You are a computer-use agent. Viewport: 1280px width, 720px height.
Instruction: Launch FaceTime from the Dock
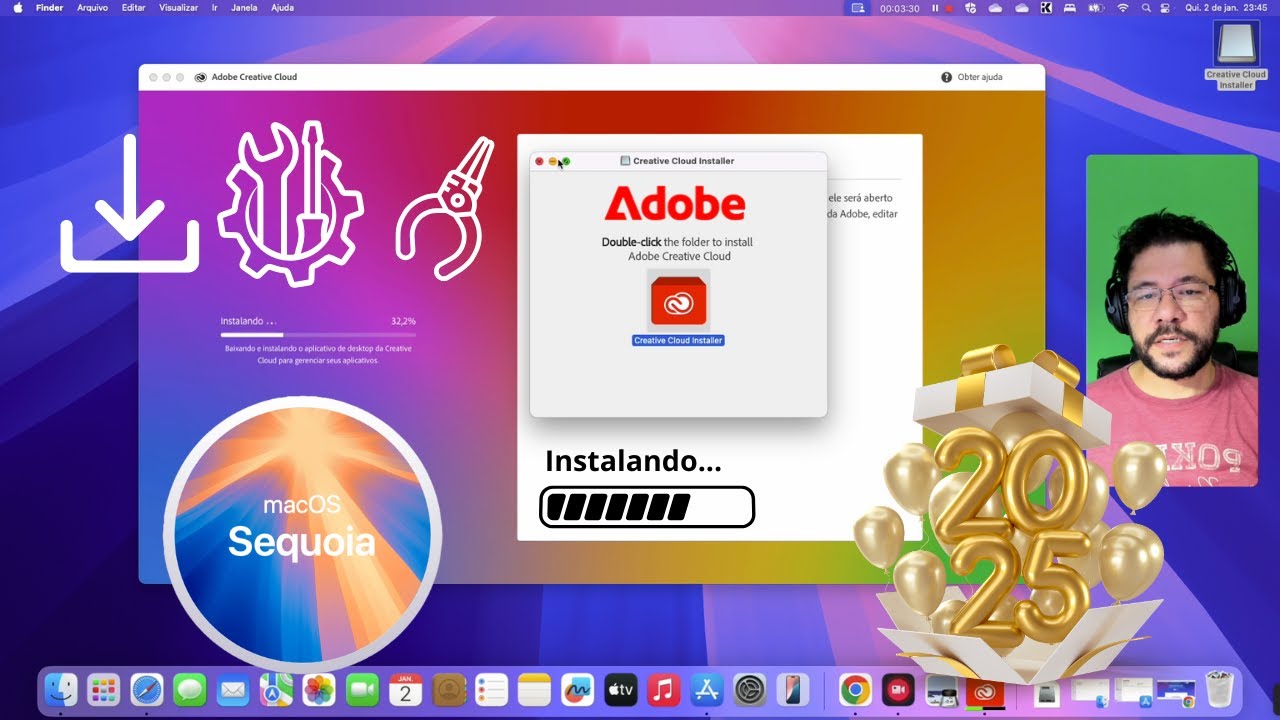[362, 690]
